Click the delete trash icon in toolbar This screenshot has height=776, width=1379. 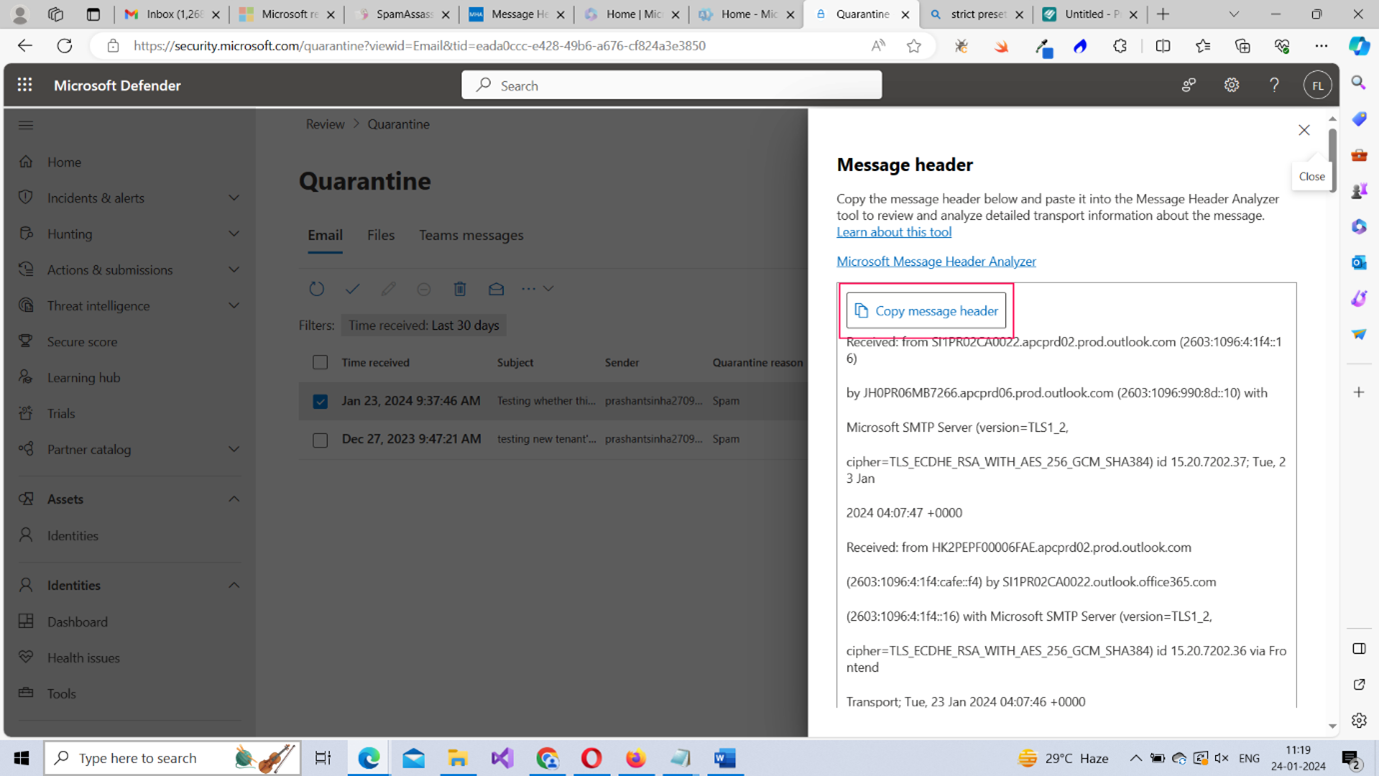click(x=460, y=289)
